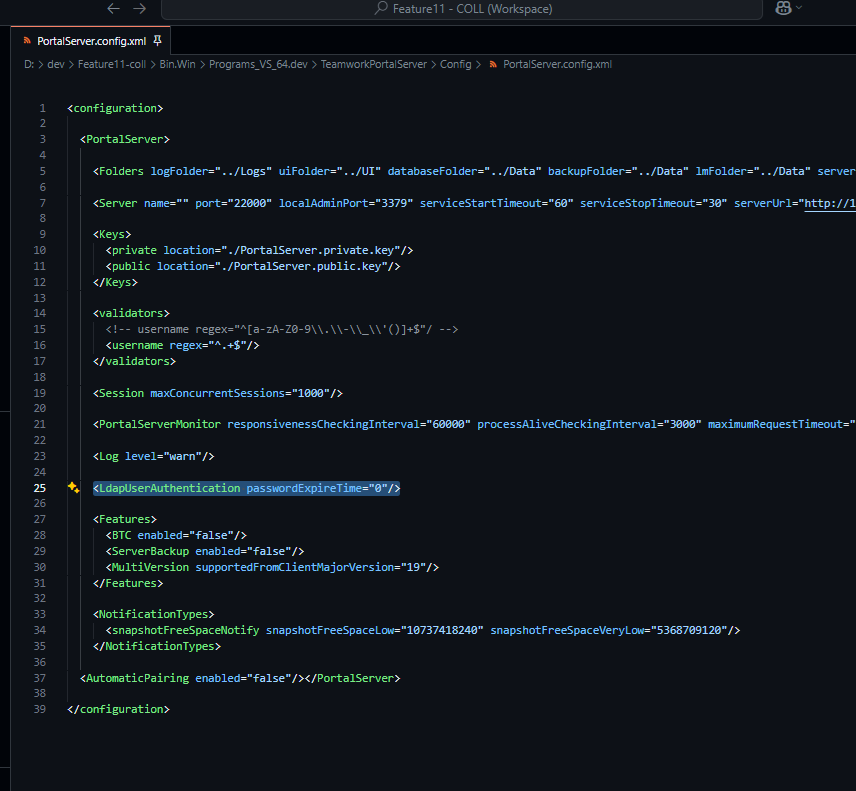This screenshot has width=856, height=791.
Task: Select the PortalServer.config.xml editor tab
Action: [91, 41]
